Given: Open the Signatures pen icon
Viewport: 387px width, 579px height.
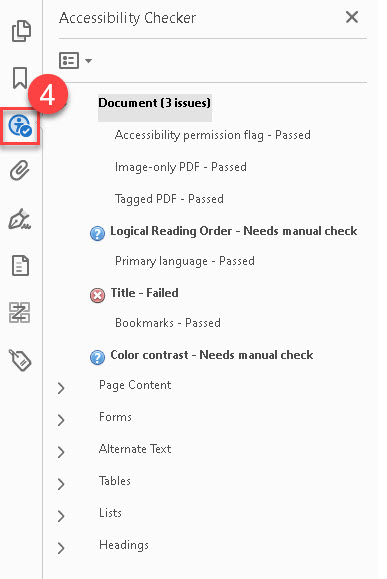Looking at the screenshot, I should pos(20,219).
